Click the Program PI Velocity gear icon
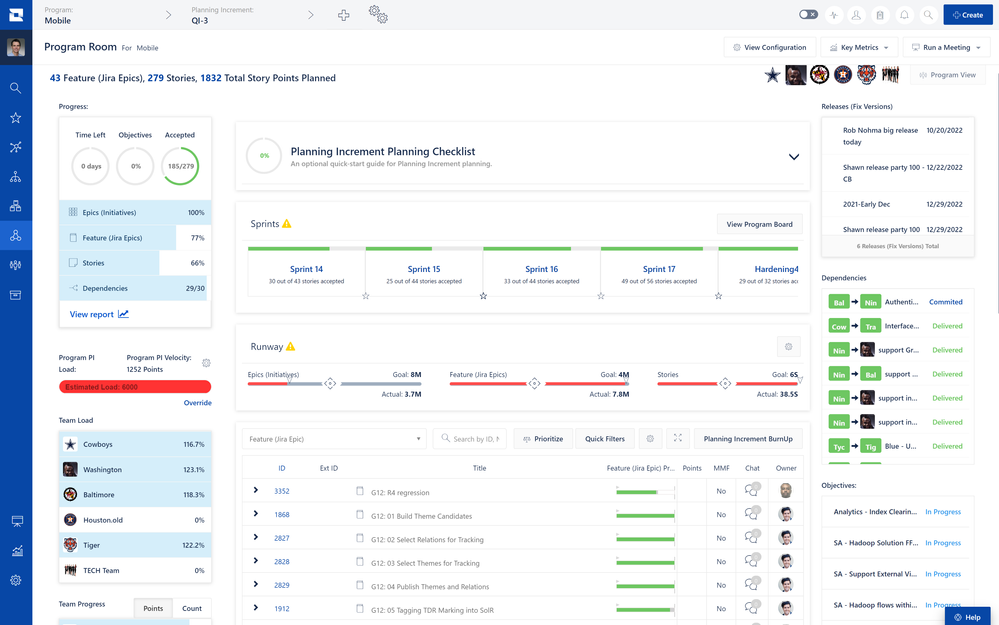This screenshot has width=999, height=625. [206, 363]
